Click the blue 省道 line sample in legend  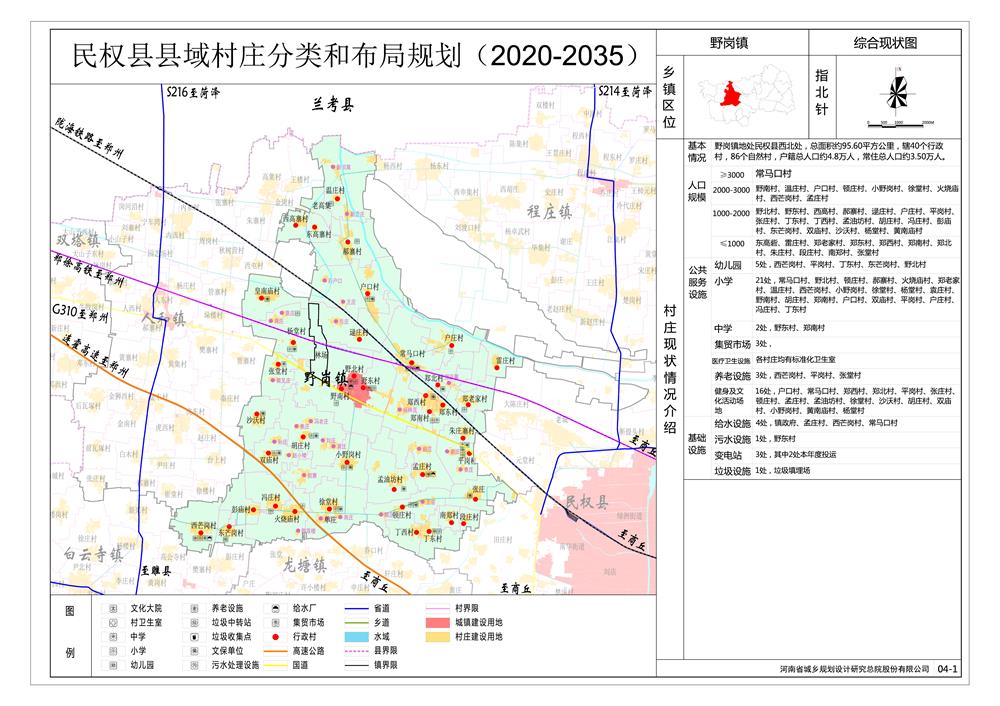tap(357, 608)
